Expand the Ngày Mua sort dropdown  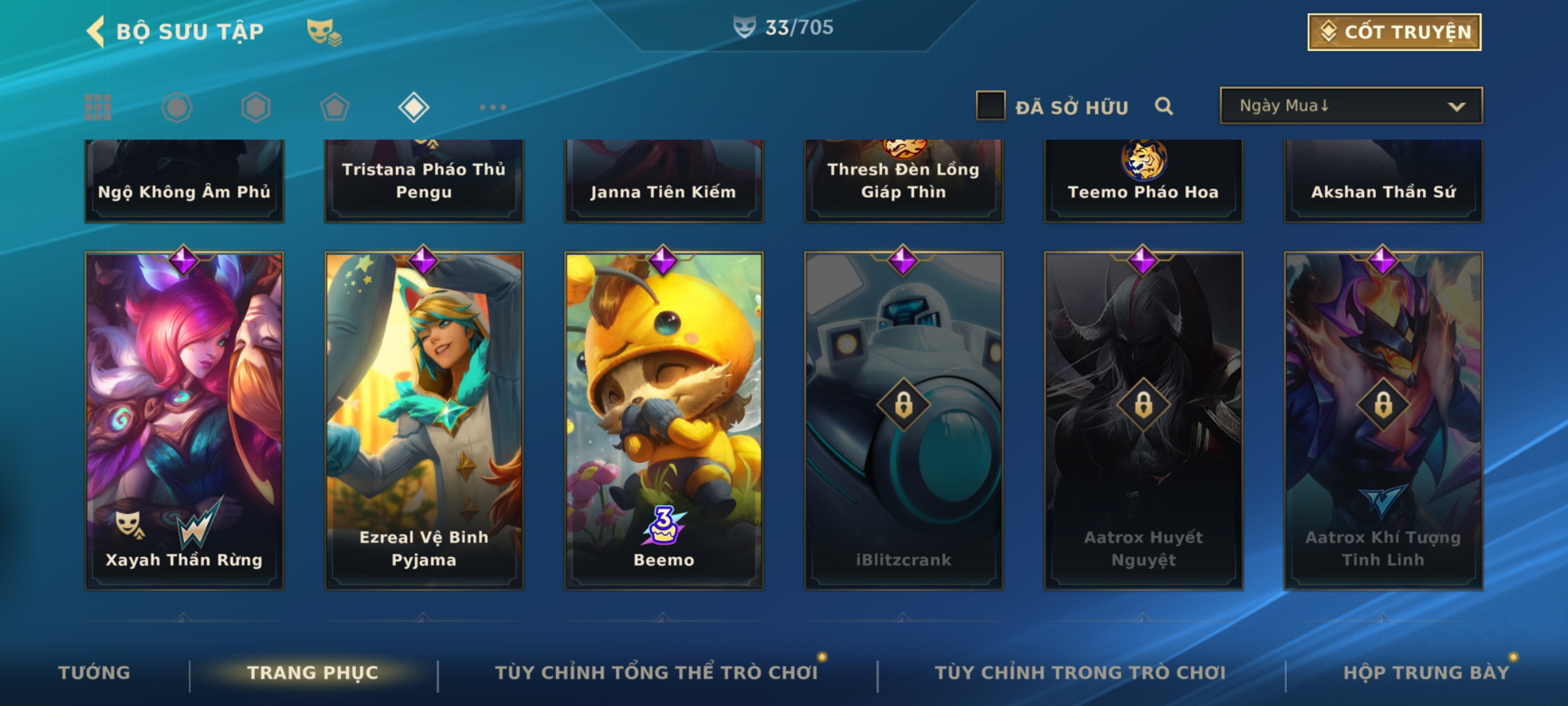click(x=1351, y=105)
